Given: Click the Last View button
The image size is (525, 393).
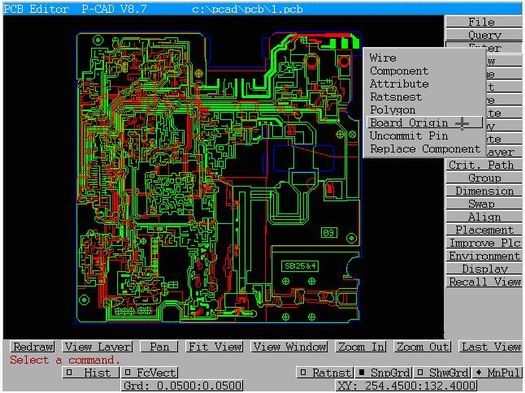Looking at the screenshot, I should coord(491,347).
